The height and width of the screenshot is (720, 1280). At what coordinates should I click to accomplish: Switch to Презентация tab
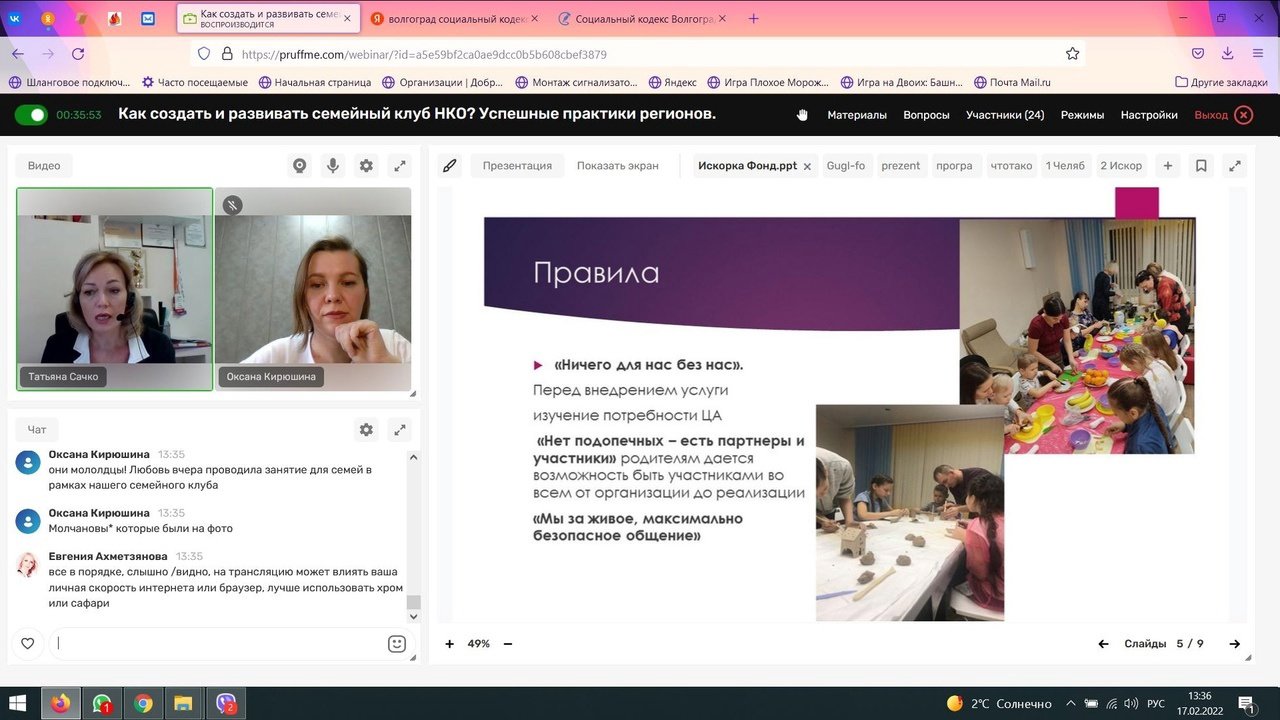(x=517, y=166)
